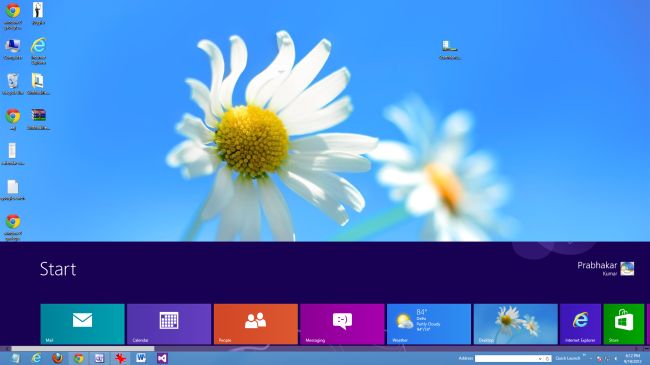Launch Microsoft Word from the taskbar
650x365 pixels.
pos(141,358)
